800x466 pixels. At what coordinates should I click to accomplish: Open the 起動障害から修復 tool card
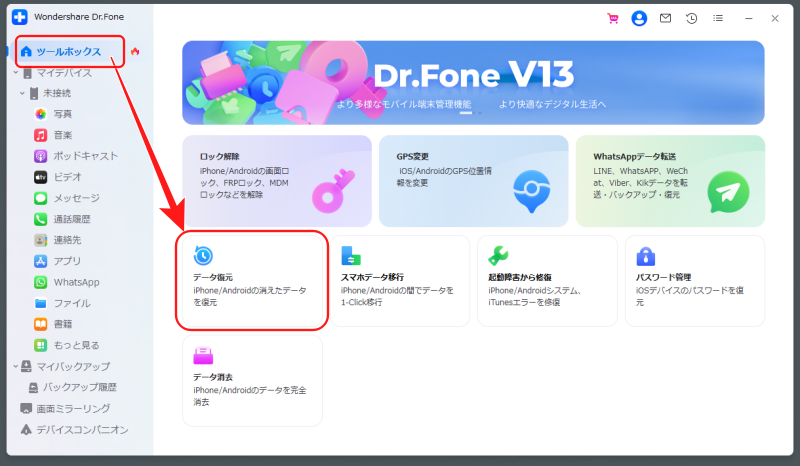547,281
